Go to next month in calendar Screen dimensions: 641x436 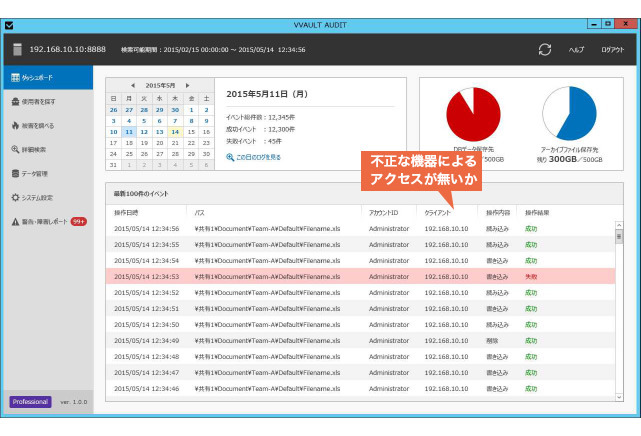point(187,85)
